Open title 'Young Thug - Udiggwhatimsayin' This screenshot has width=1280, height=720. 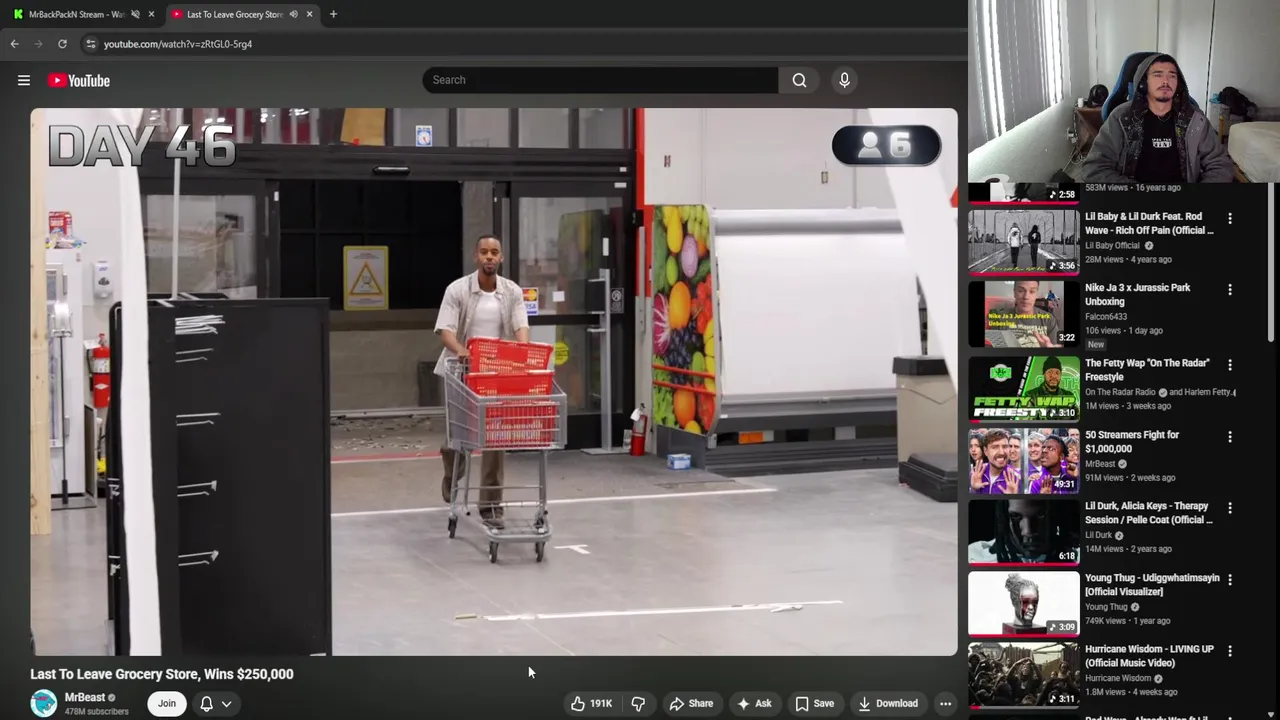coord(1152,584)
